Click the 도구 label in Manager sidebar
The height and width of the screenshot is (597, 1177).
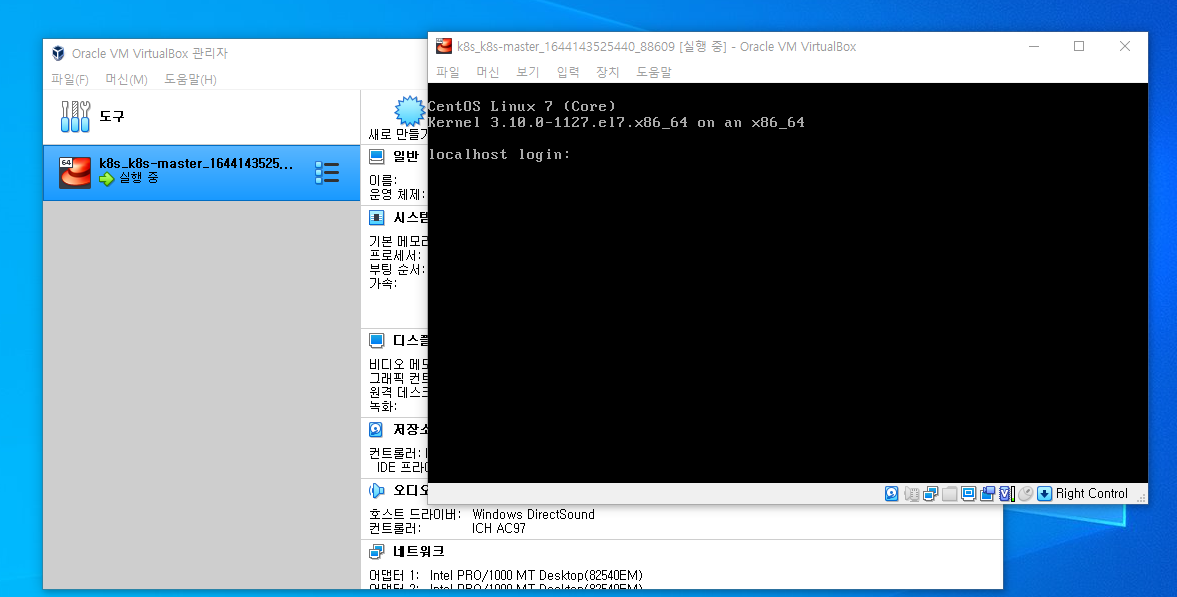coord(112,116)
